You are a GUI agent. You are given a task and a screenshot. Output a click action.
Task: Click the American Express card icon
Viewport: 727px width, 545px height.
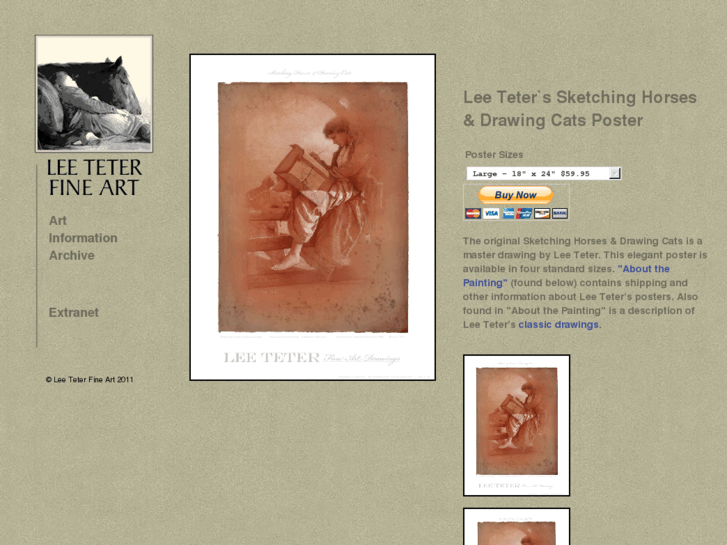[509, 213]
